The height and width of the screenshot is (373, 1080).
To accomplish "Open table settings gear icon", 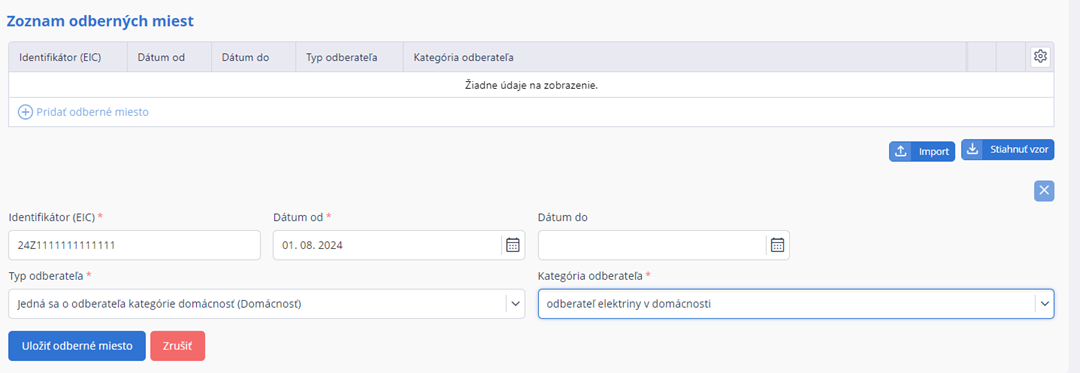I will 1040,56.
